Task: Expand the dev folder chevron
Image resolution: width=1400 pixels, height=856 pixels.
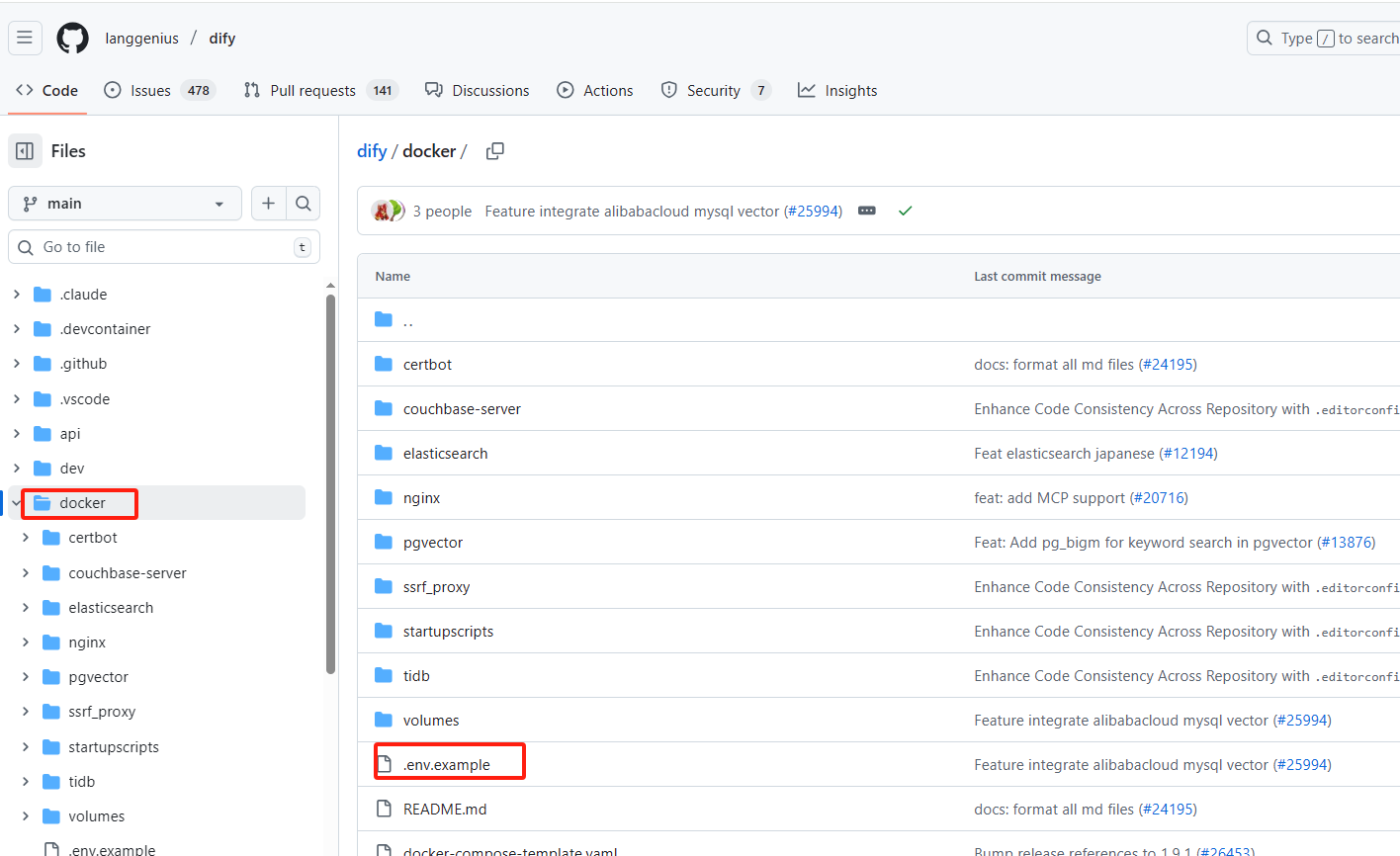Action: 17,468
